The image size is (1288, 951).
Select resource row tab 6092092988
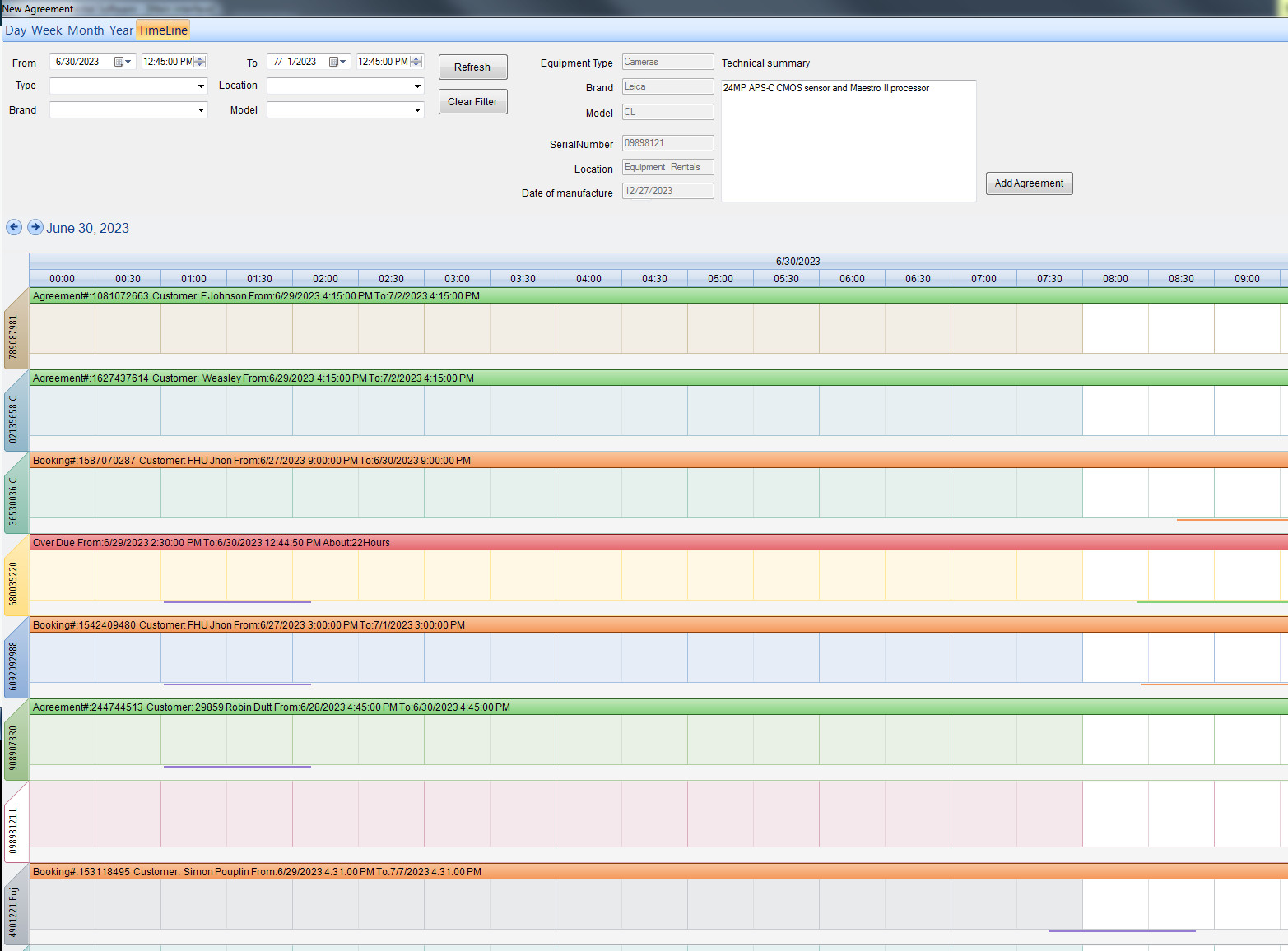point(15,658)
